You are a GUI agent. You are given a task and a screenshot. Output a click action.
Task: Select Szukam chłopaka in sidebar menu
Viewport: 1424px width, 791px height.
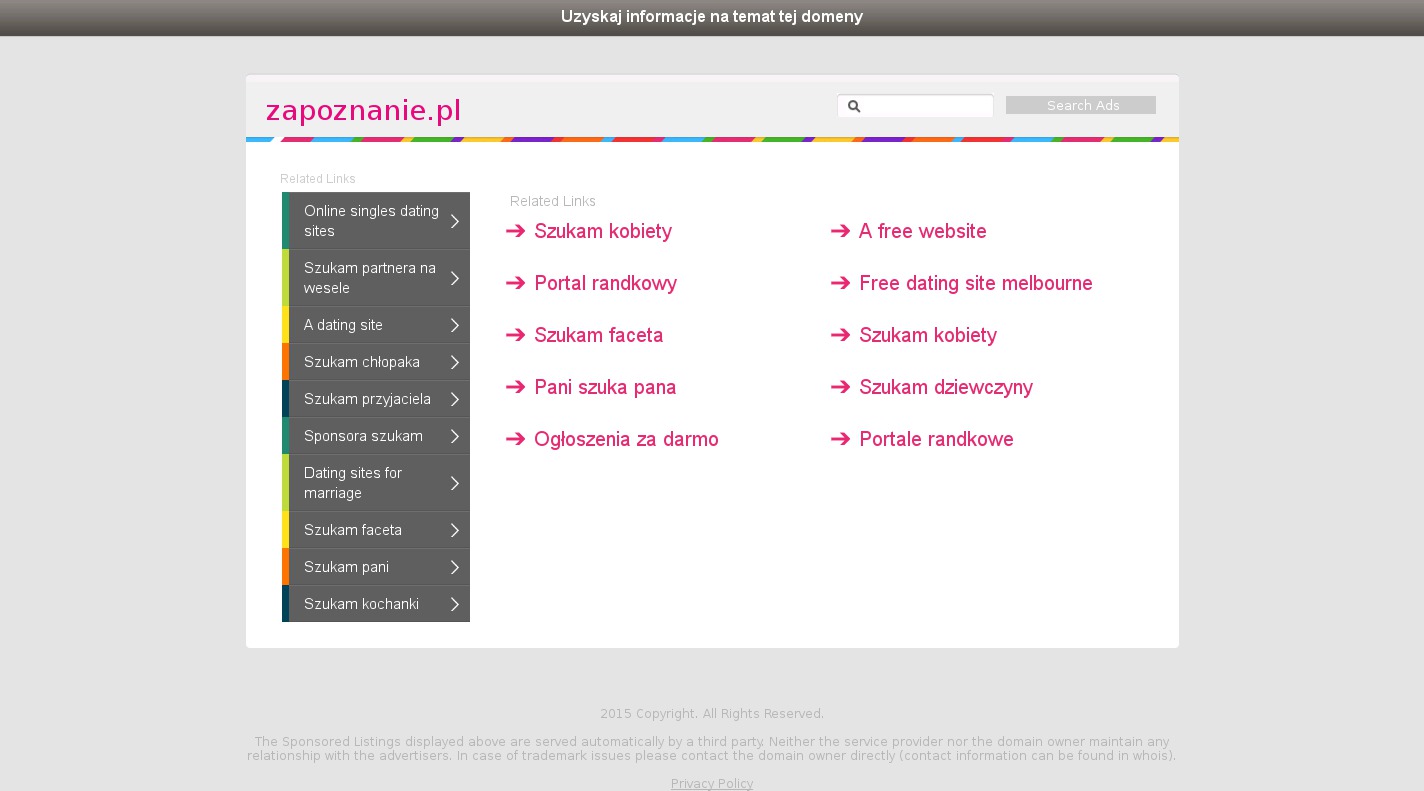coord(362,362)
